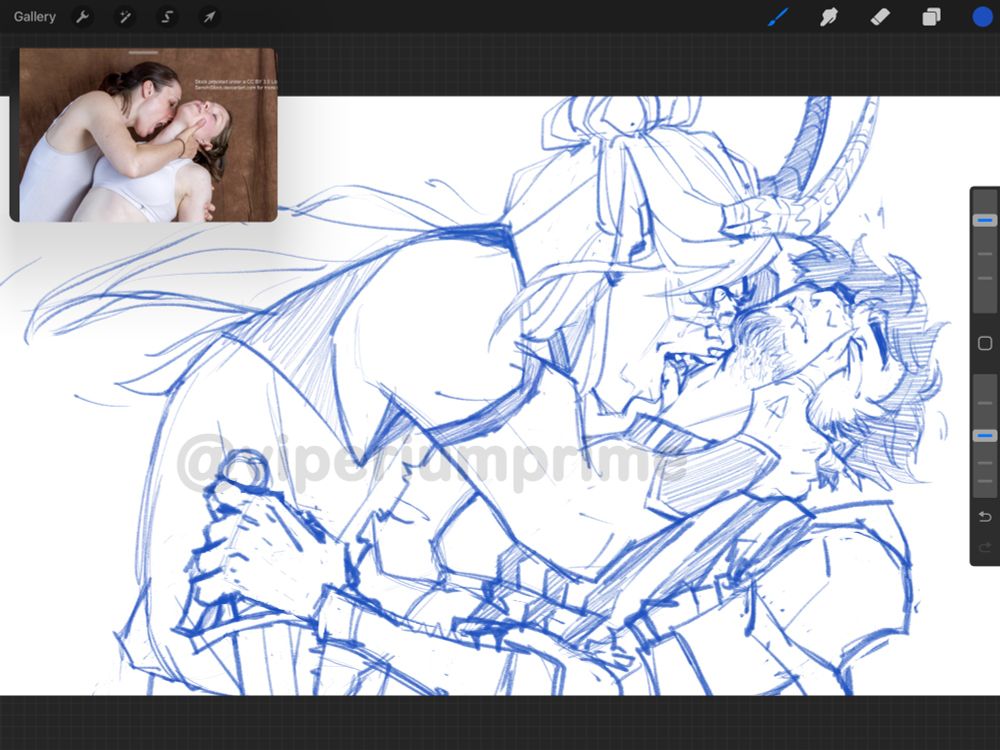Tap the drag handle above the reference image
The width and height of the screenshot is (1000, 750).
[142, 51]
